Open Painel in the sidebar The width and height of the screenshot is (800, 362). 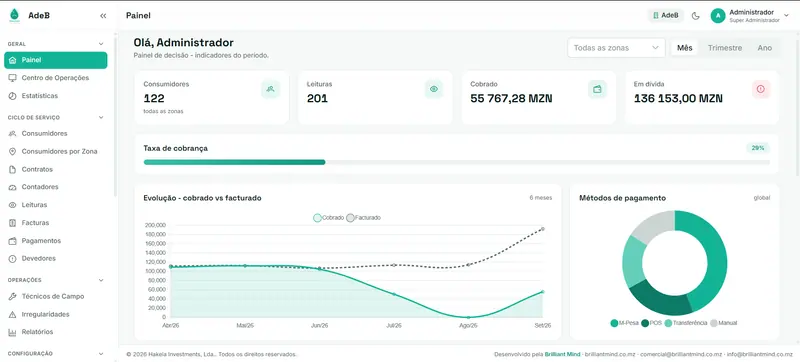pyautogui.click(x=56, y=60)
